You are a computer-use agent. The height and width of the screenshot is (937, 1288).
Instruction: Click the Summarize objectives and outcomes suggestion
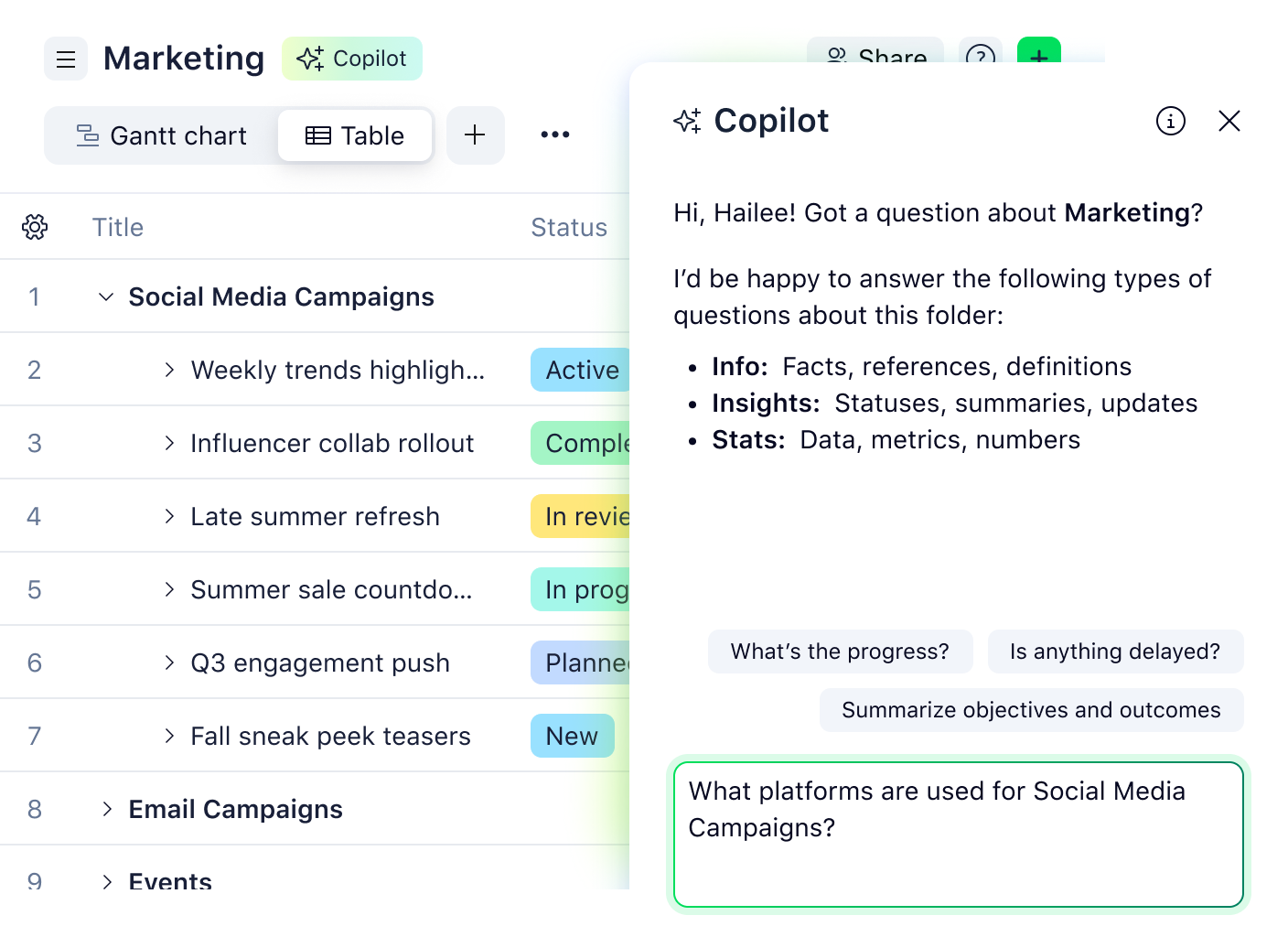1031,709
